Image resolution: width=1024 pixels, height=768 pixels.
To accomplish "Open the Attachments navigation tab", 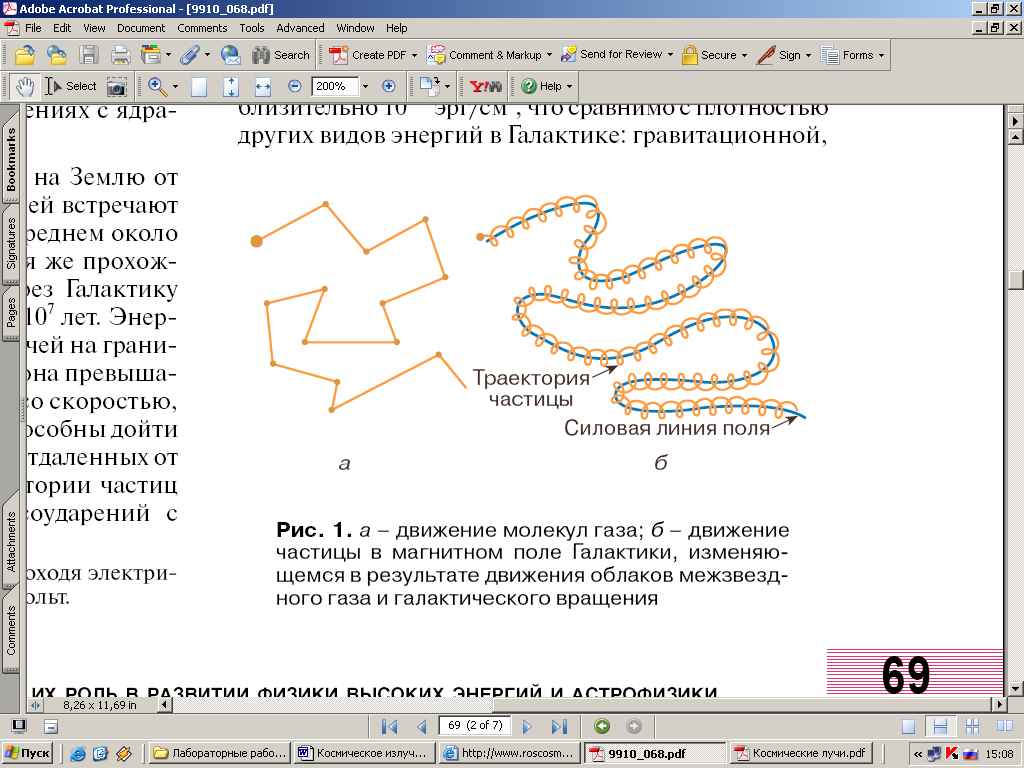I will (x=10, y=541).
